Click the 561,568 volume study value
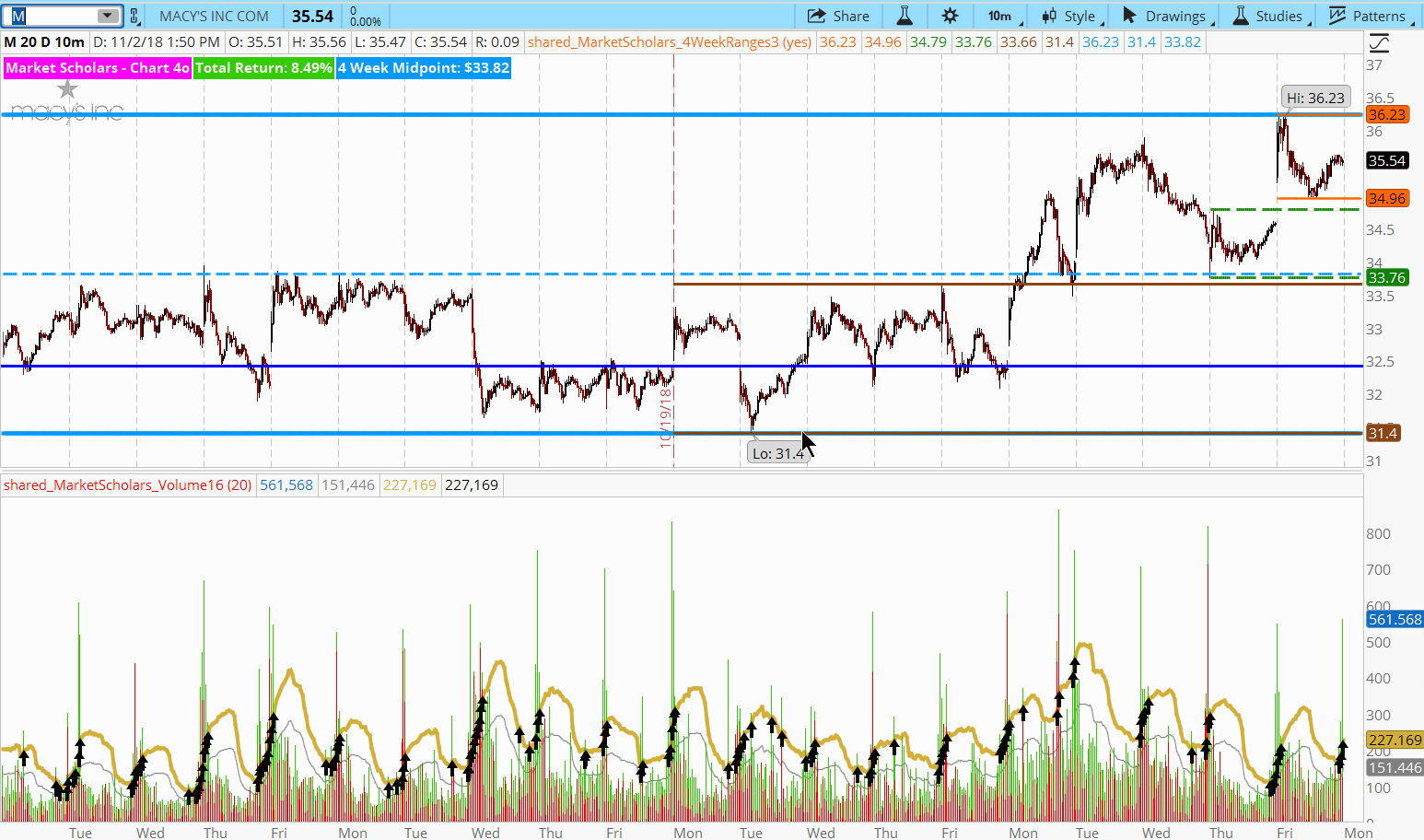 pyautogui.click(x=286, y=484)
